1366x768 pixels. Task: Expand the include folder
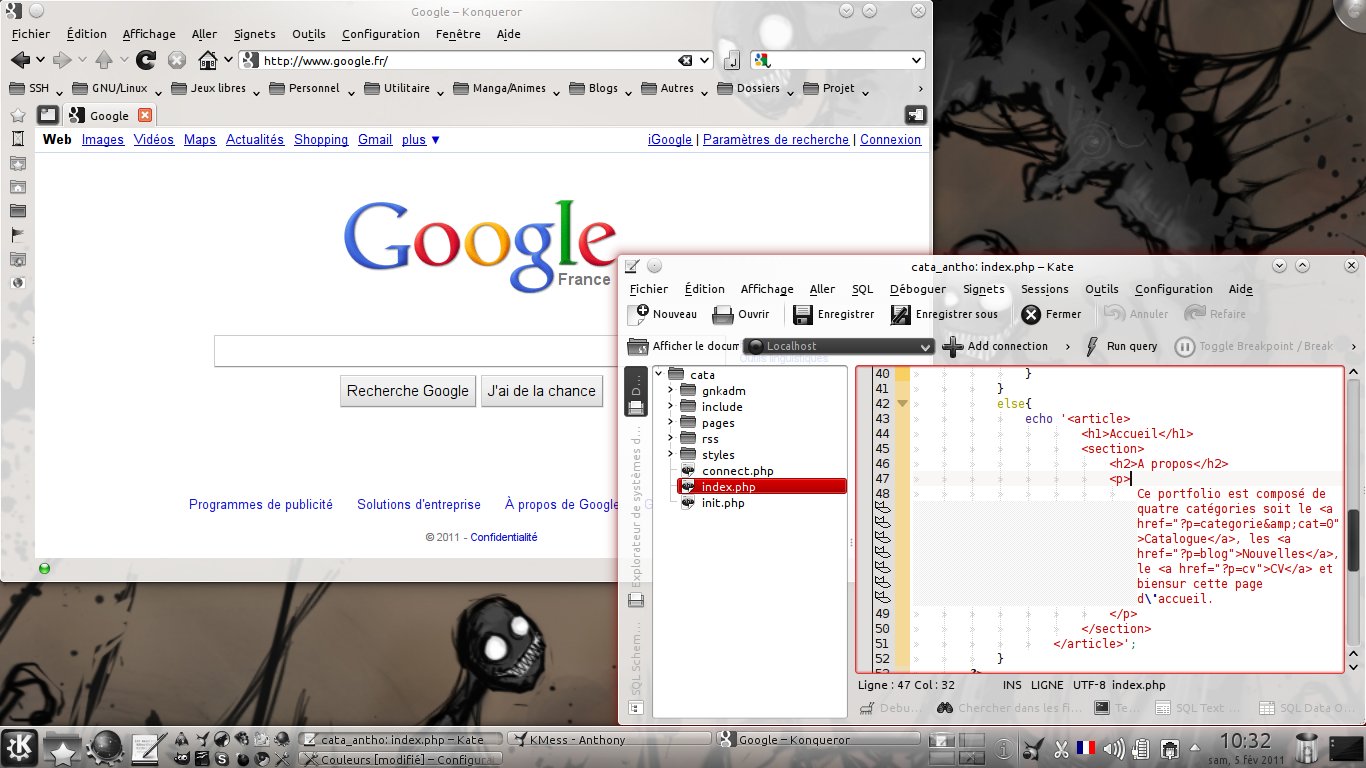click(x=670, y=407)
